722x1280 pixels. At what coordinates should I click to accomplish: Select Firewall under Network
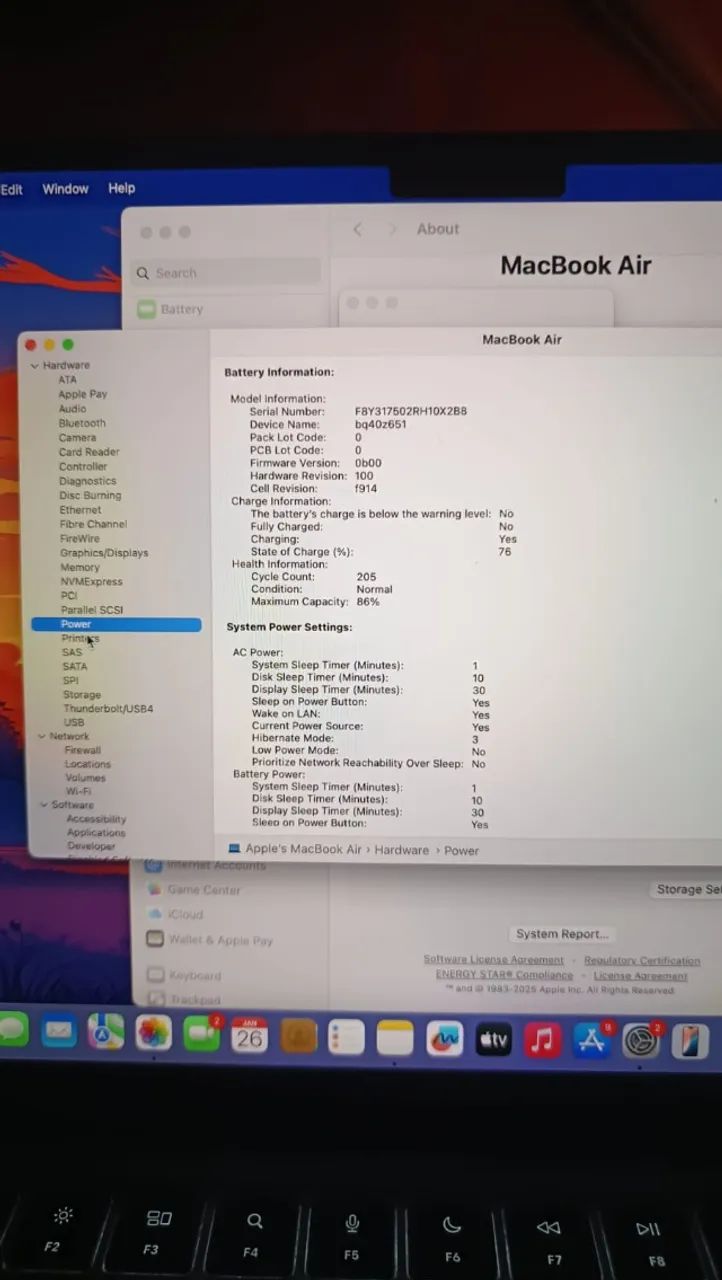tap(83, 750)
